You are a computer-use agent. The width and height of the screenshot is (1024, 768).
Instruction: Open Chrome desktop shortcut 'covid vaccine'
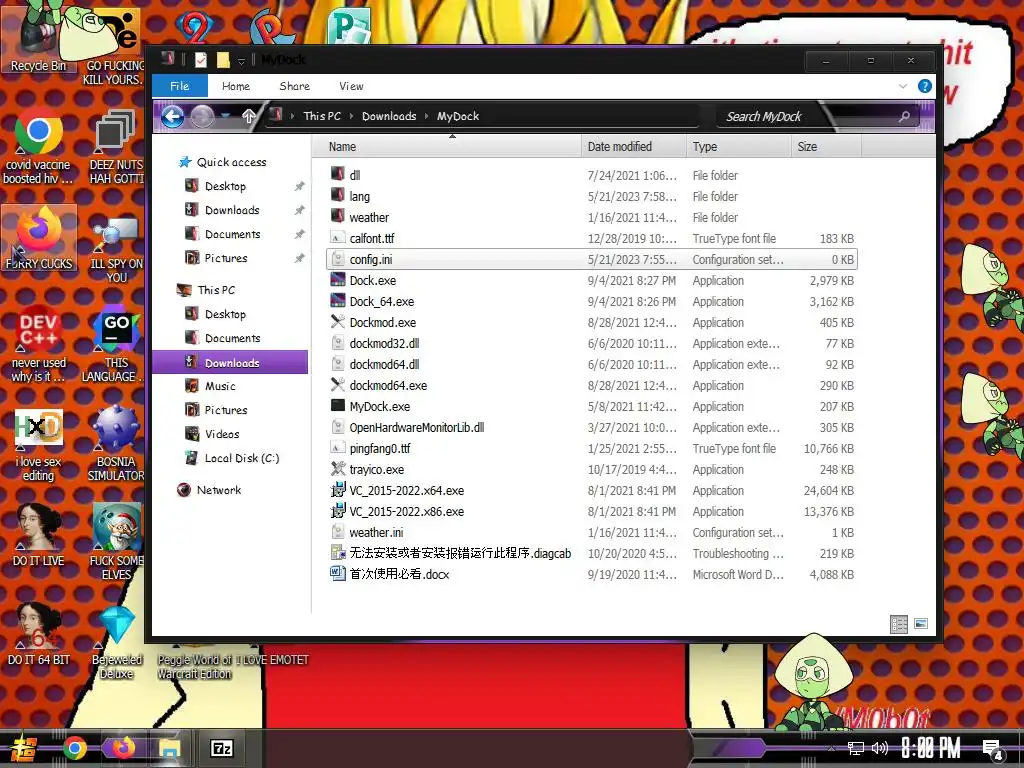click(39, 148)
